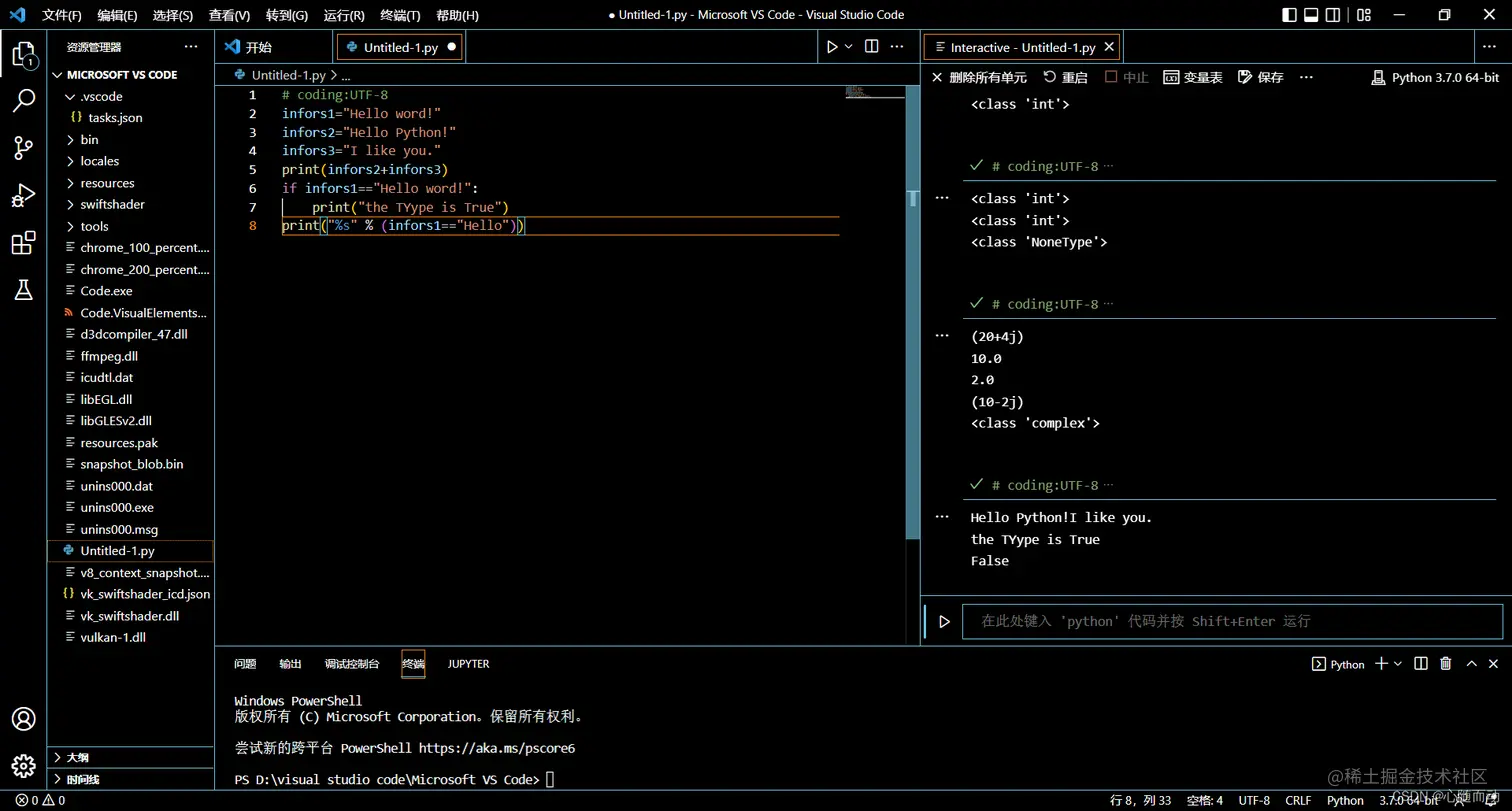Image resolution: width=1512 pixels, height=811 pixels.
Task: Select the Python 3.7.0 64-bit kernel
Action: [x=1435, y=77]
